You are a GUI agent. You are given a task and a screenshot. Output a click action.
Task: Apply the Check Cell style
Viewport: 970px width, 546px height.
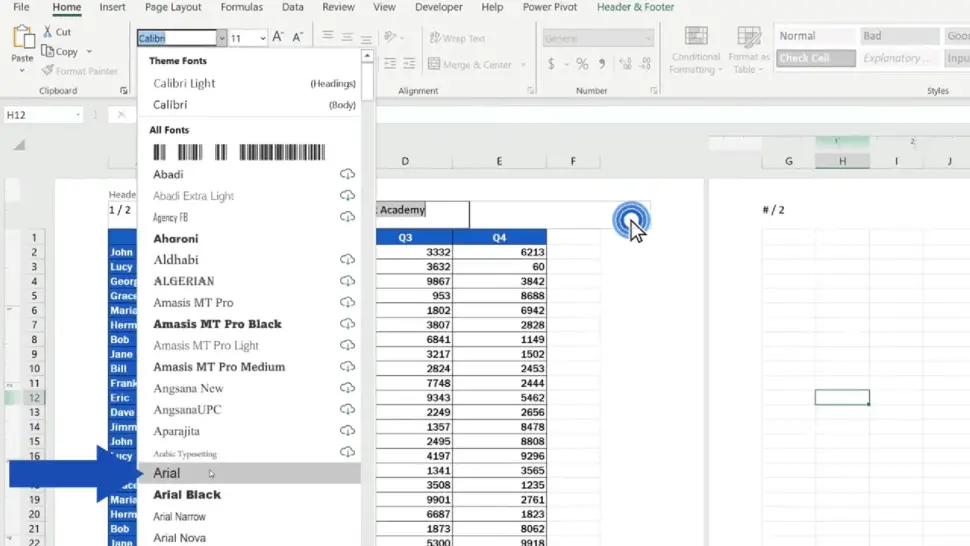pyautogui.click(x=816, y=58)
